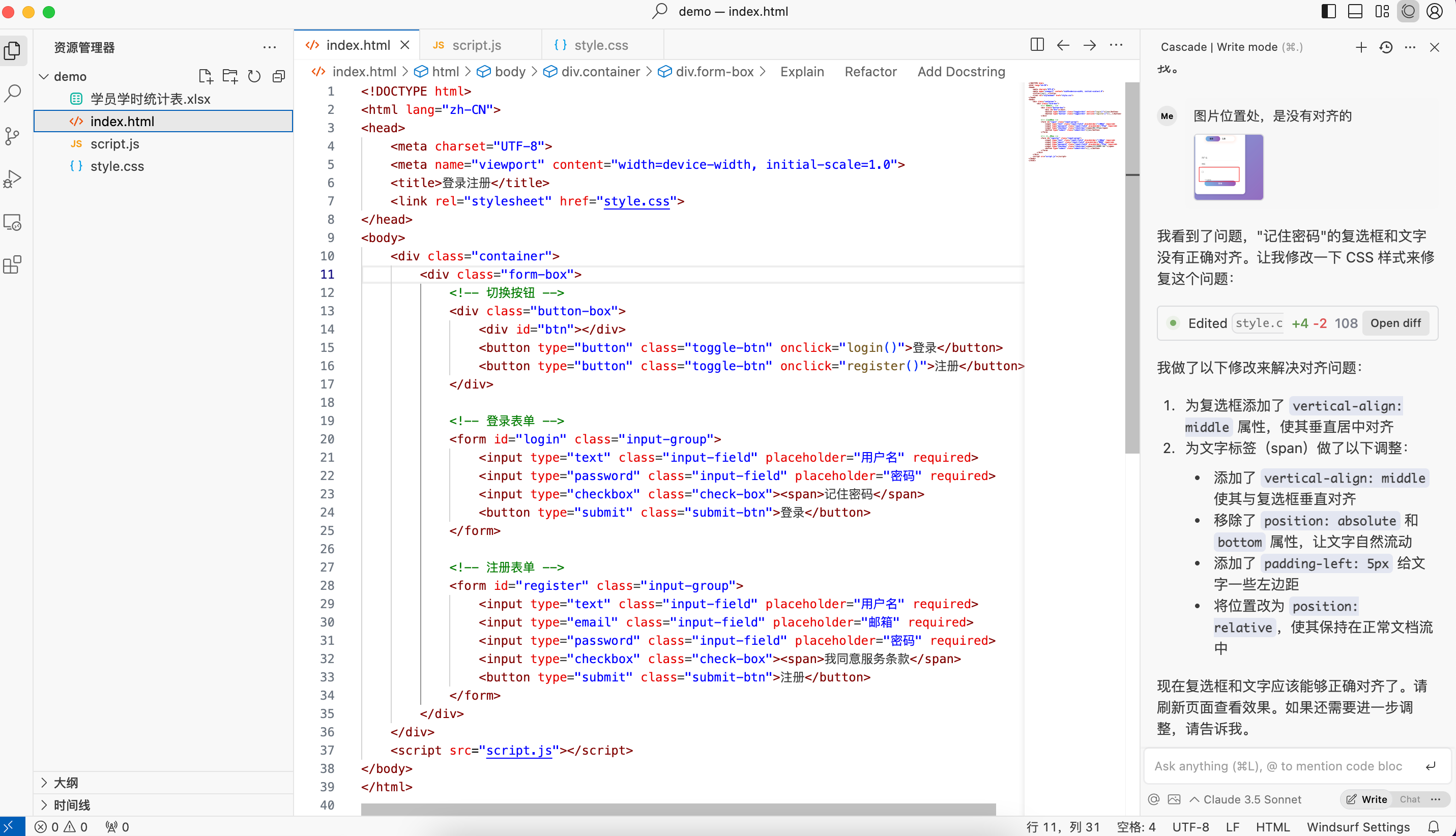1456x836 pixels.
Task: Open Source Control view in the activity bar
Action: pos(13,136)
